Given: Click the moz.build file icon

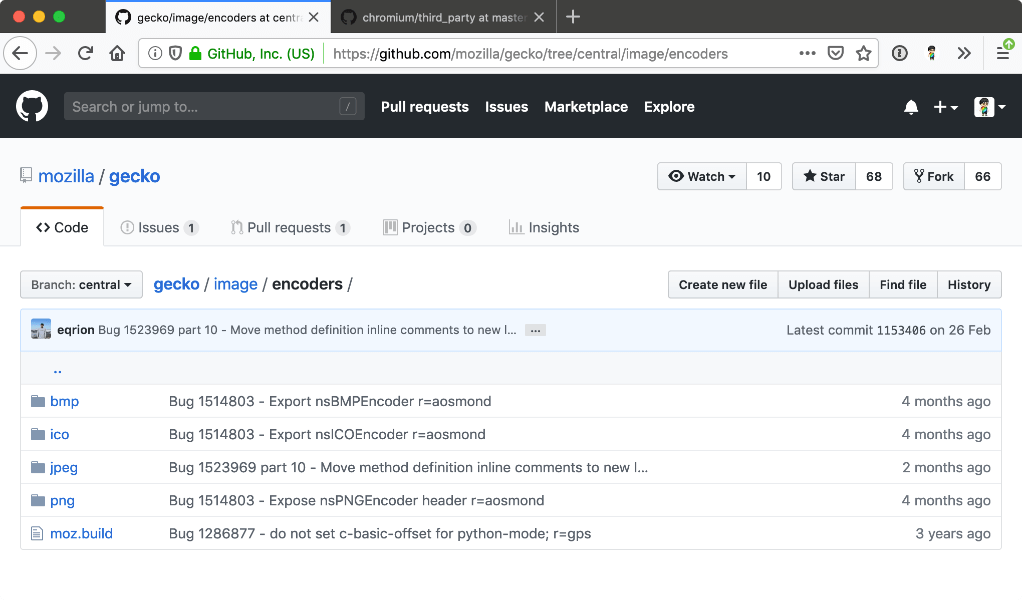Looking at the screenshot, I should 38,533.
